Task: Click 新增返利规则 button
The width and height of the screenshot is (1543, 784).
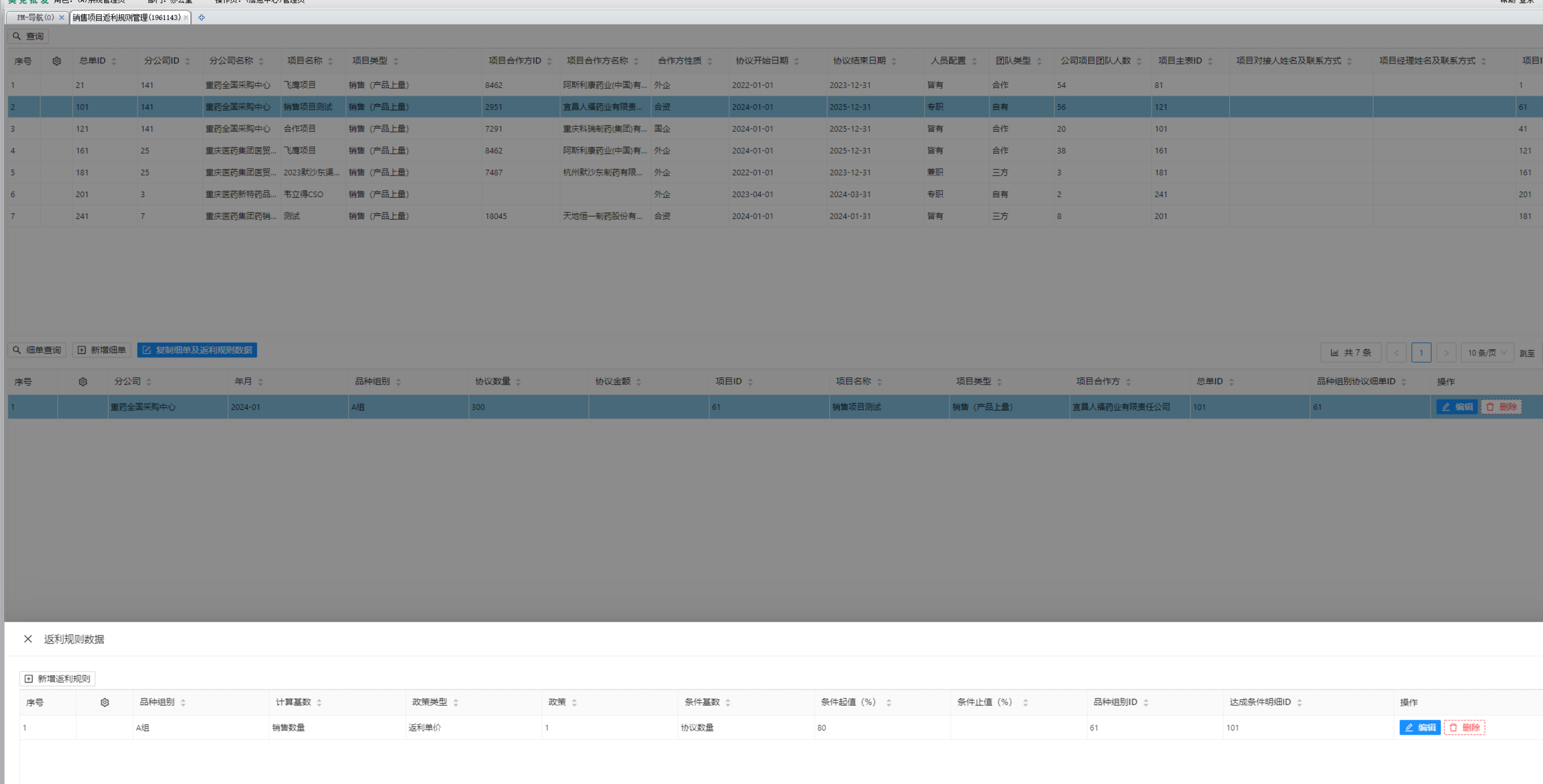Action: 57,679
